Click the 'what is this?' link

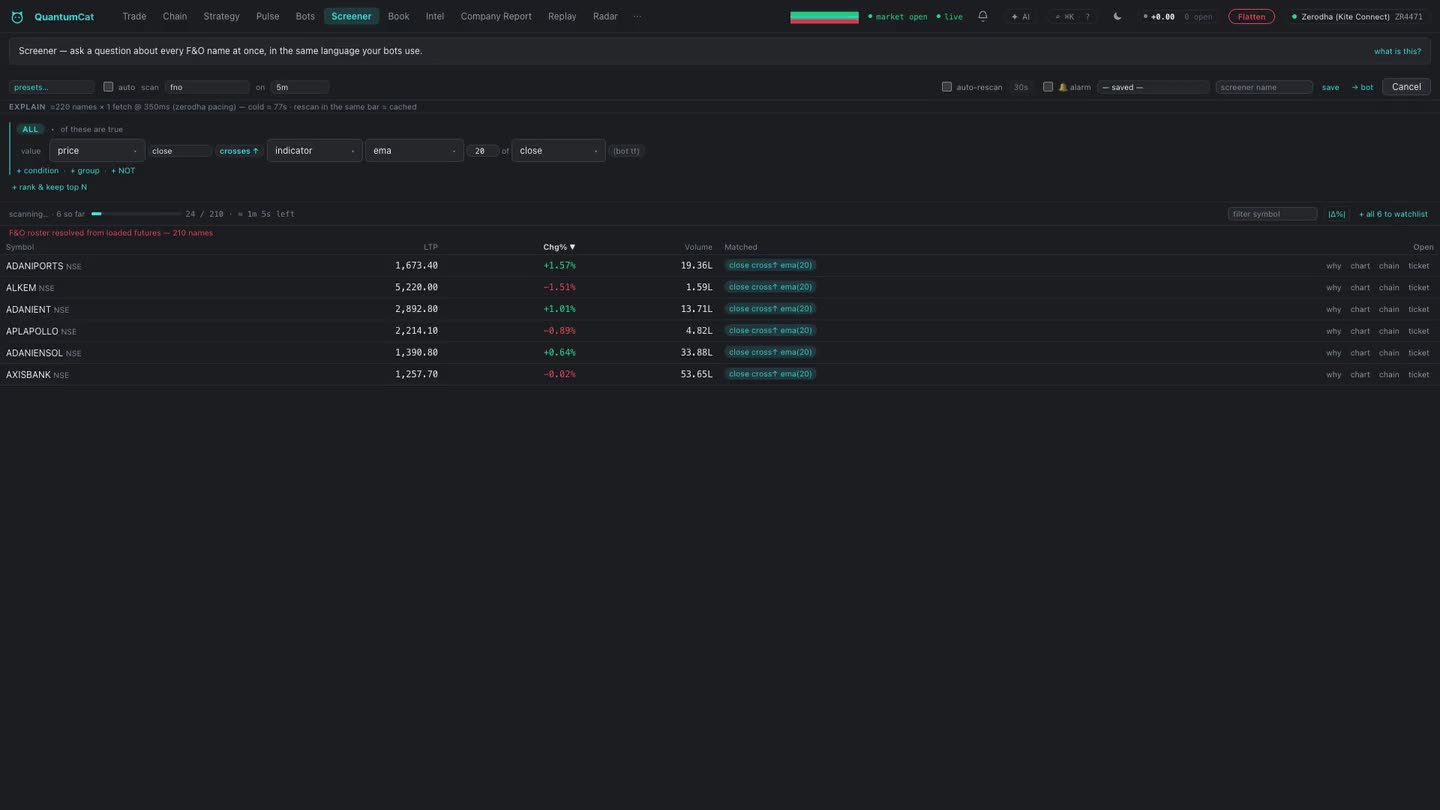(1397, 51)
